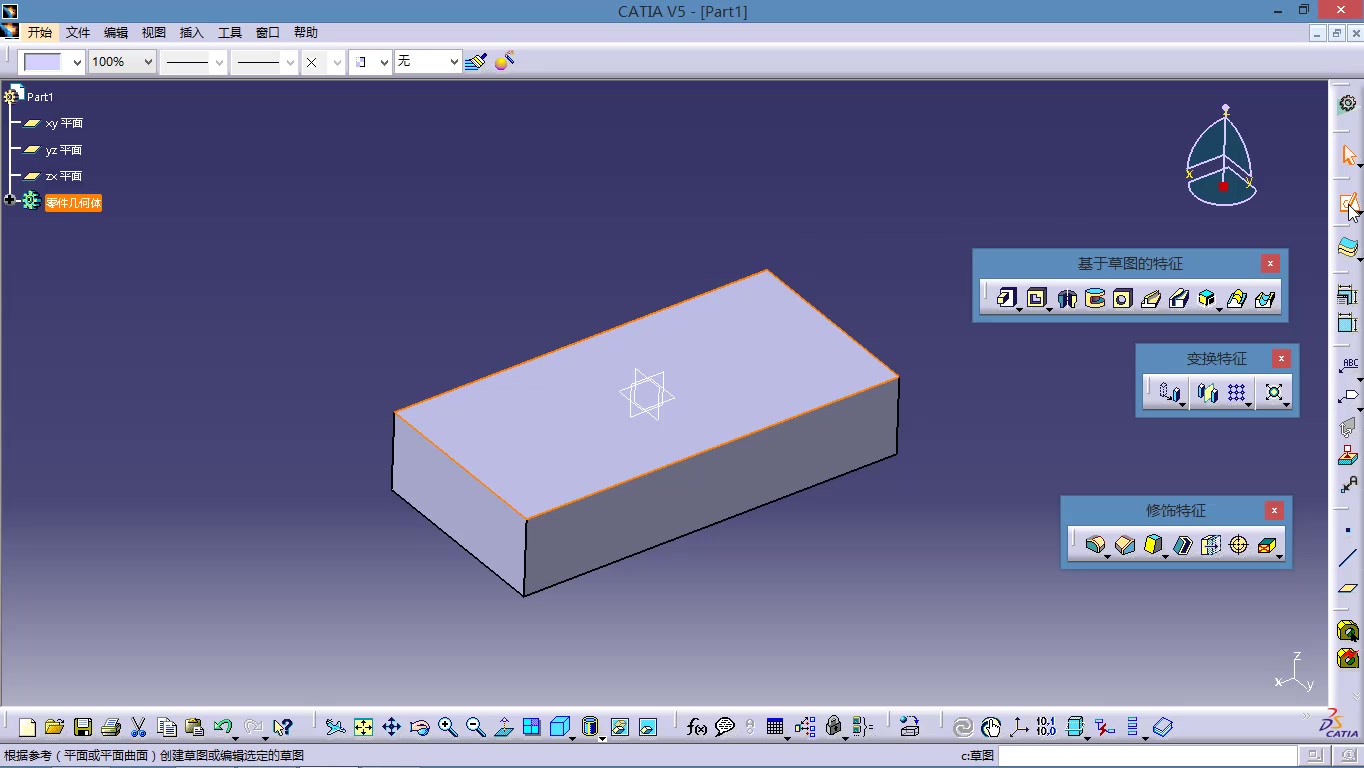This screenshot has height=768, width=1364.
Task: Select the Mirror transformation tool
Action: pyautogui.click(x=1207, y=393)
